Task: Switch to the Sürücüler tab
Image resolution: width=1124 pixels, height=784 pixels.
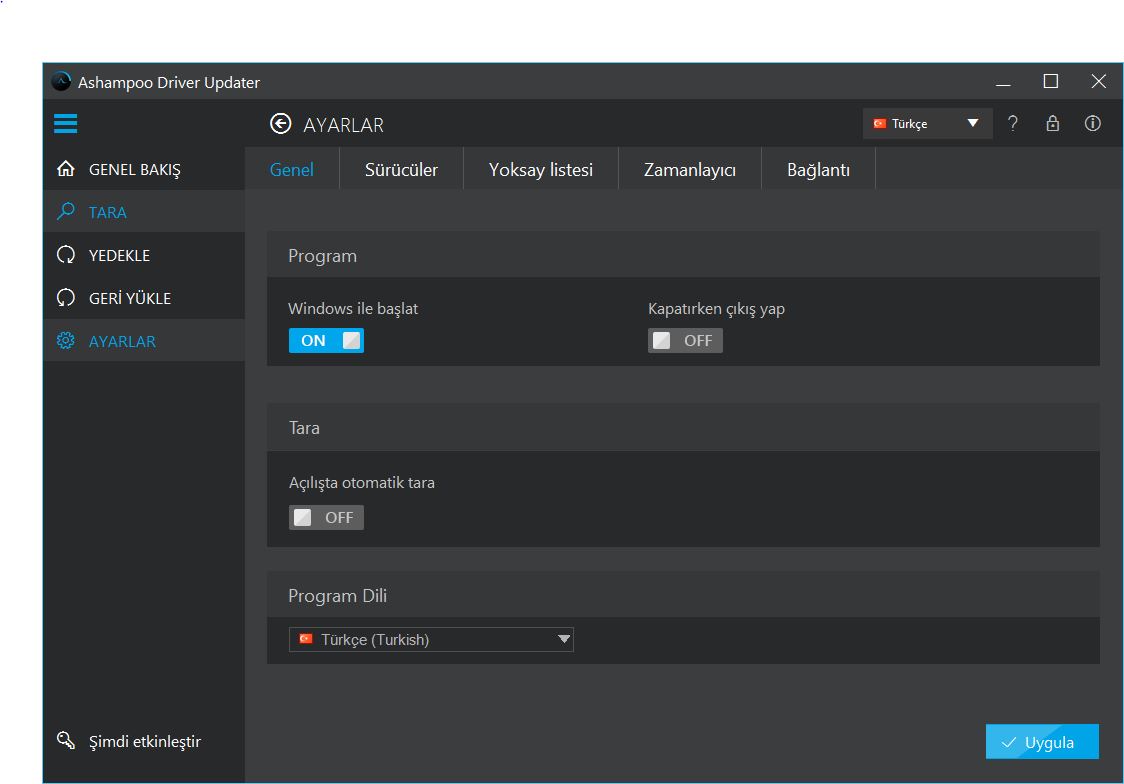Action: tap(401, 170)
